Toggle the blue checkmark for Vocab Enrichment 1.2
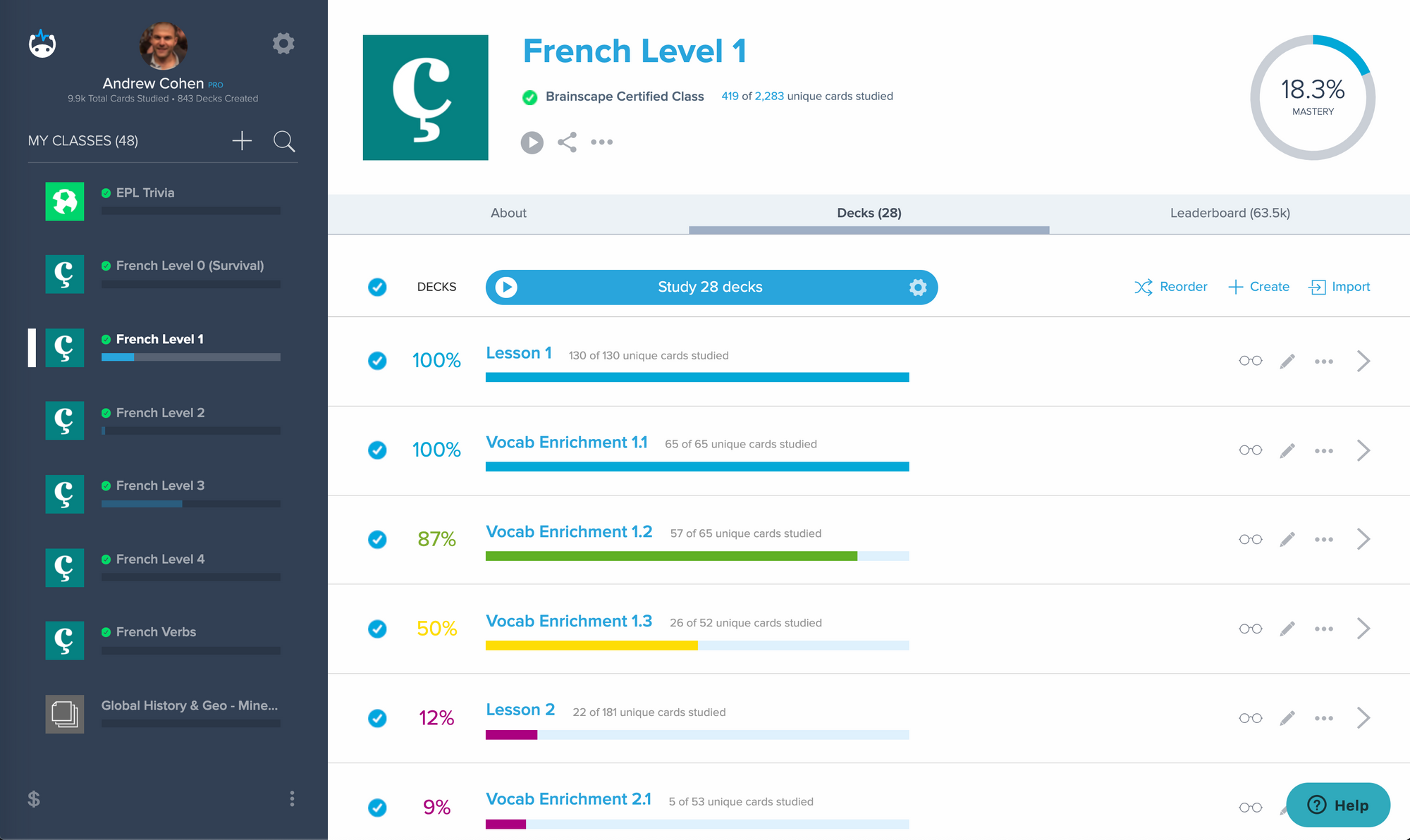 click(x=379, y=539)
